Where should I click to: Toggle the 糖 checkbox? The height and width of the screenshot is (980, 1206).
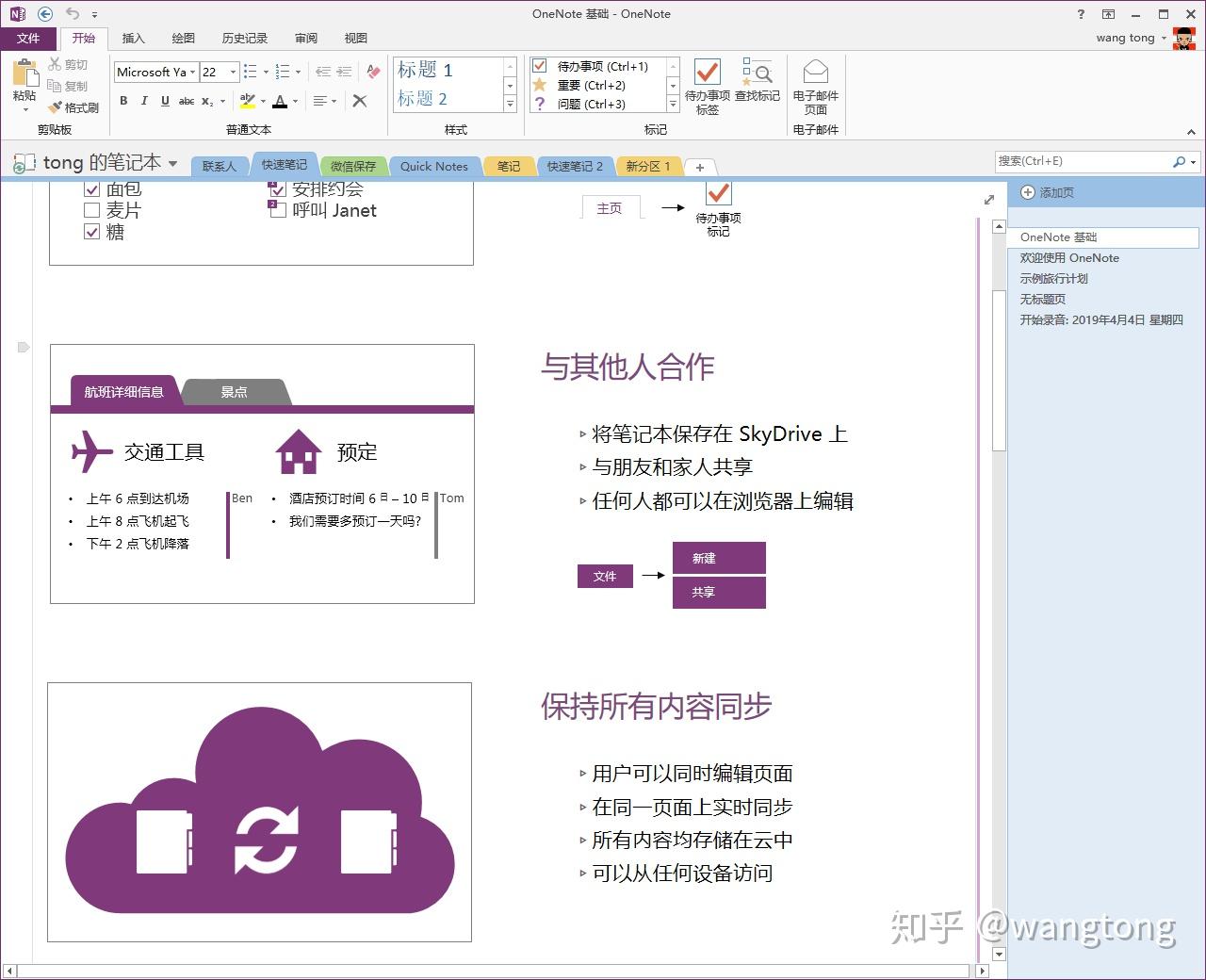point(91,232)
